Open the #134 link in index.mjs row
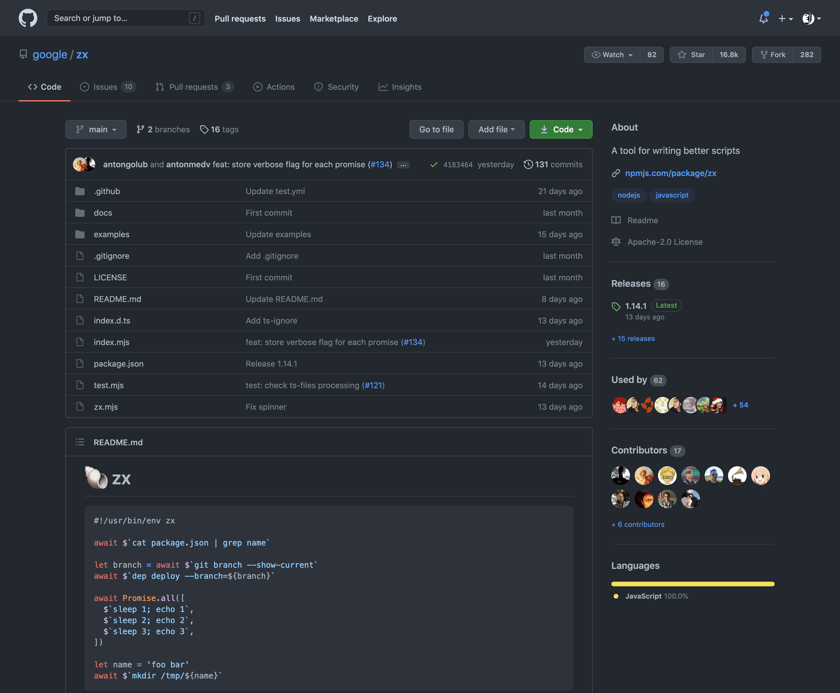 413,342
